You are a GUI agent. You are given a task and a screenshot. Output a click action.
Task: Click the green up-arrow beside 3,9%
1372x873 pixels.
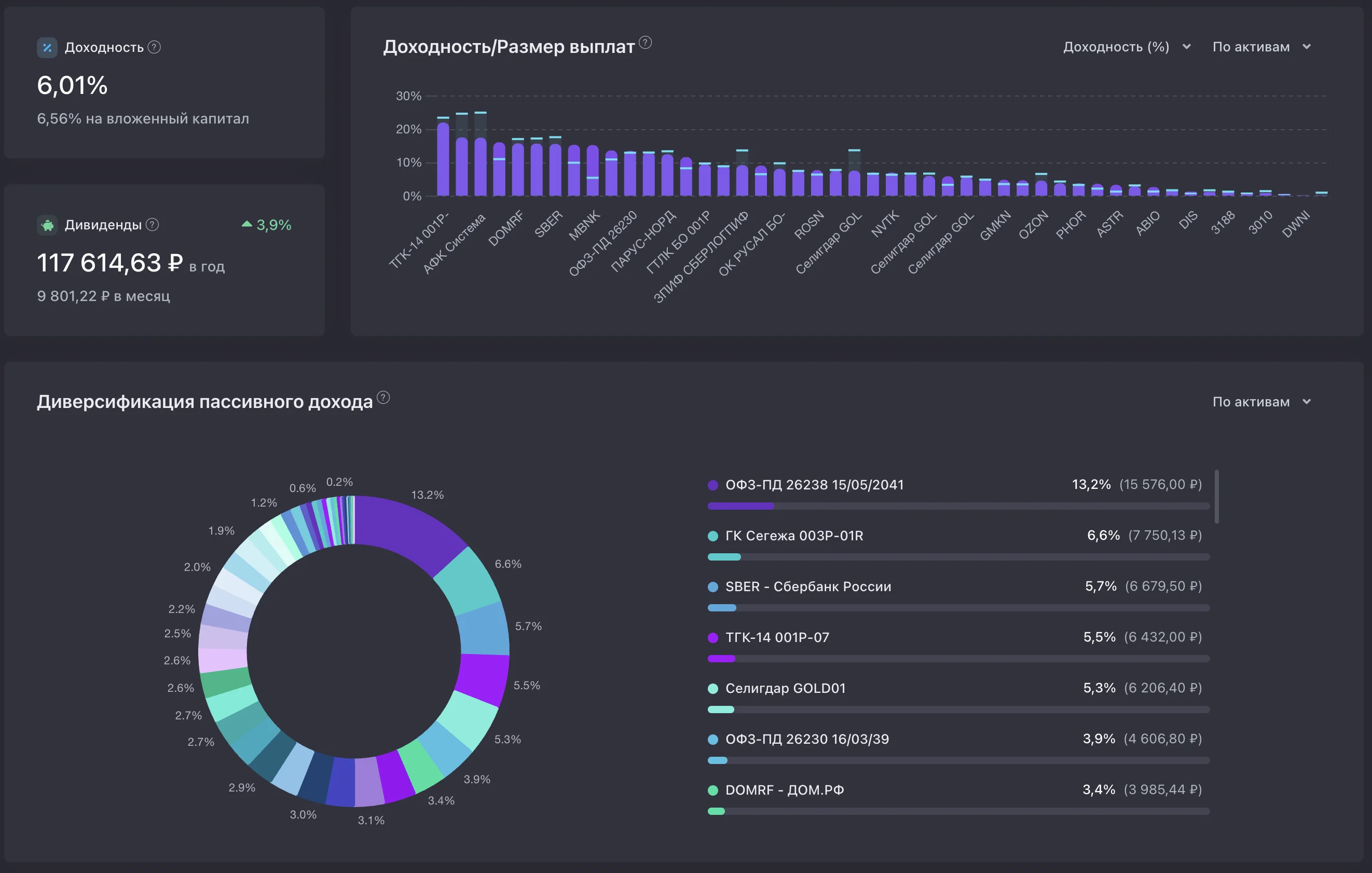point(246,224)
